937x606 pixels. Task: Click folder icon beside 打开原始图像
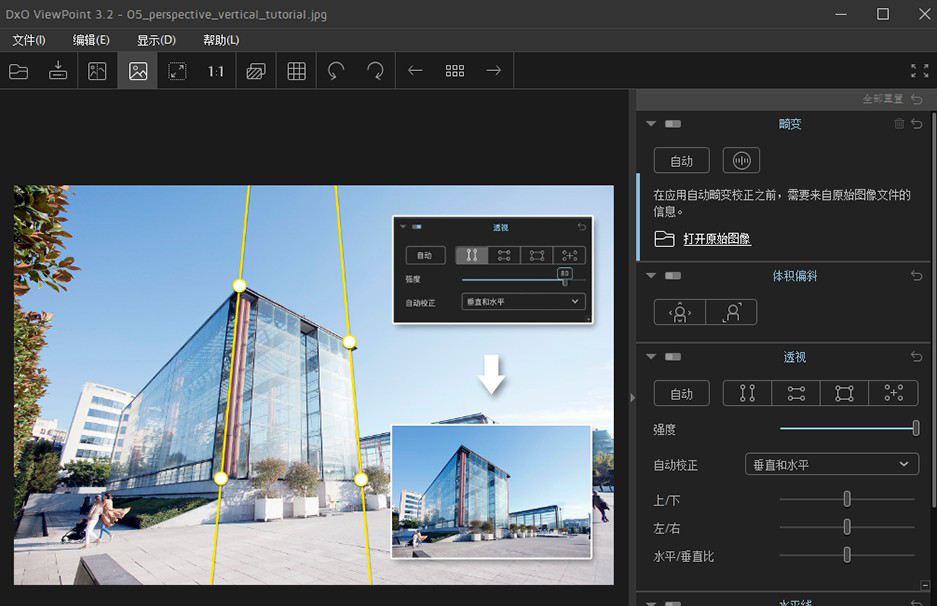664,239
